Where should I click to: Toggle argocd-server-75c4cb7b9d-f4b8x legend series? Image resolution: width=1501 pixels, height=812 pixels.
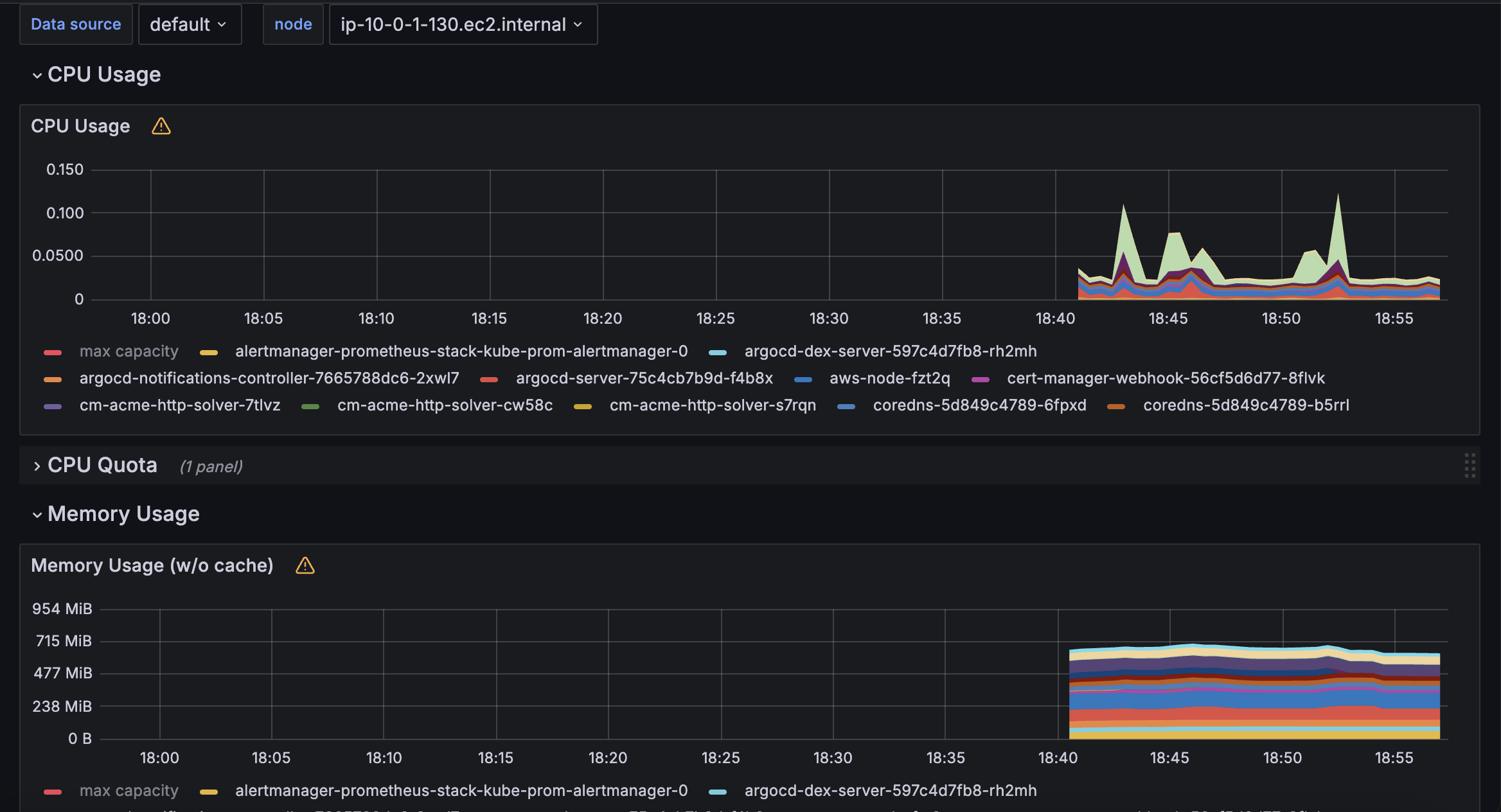tap(644, 379)
